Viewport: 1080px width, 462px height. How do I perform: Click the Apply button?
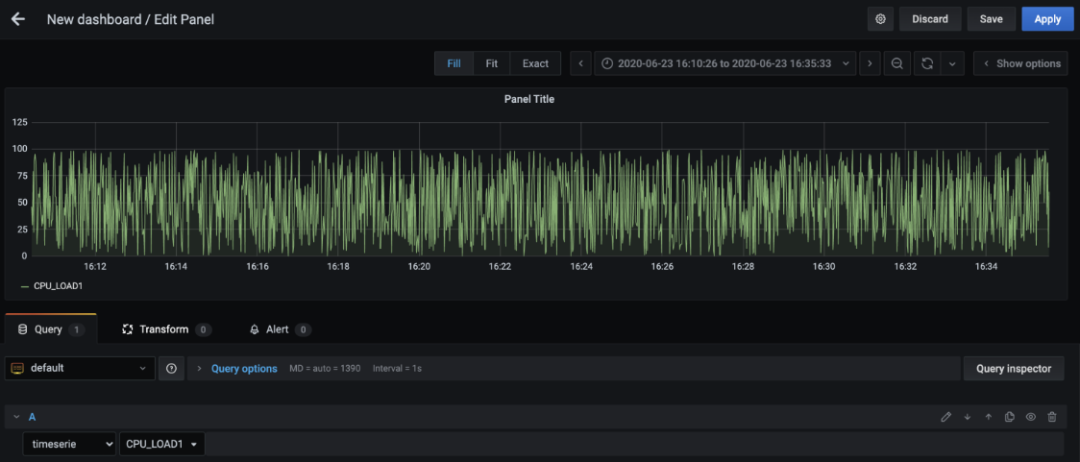click(1047, 19)
